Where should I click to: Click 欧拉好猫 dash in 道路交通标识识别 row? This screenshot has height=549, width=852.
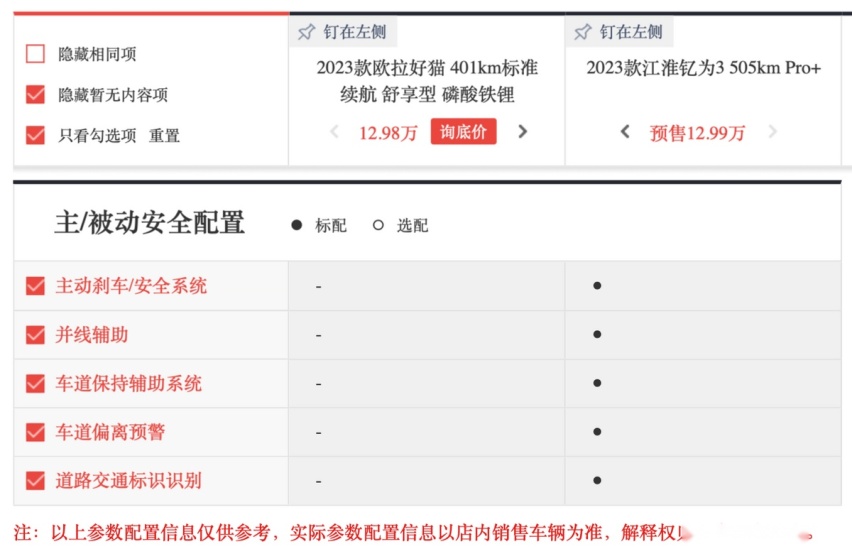(318, 482)
